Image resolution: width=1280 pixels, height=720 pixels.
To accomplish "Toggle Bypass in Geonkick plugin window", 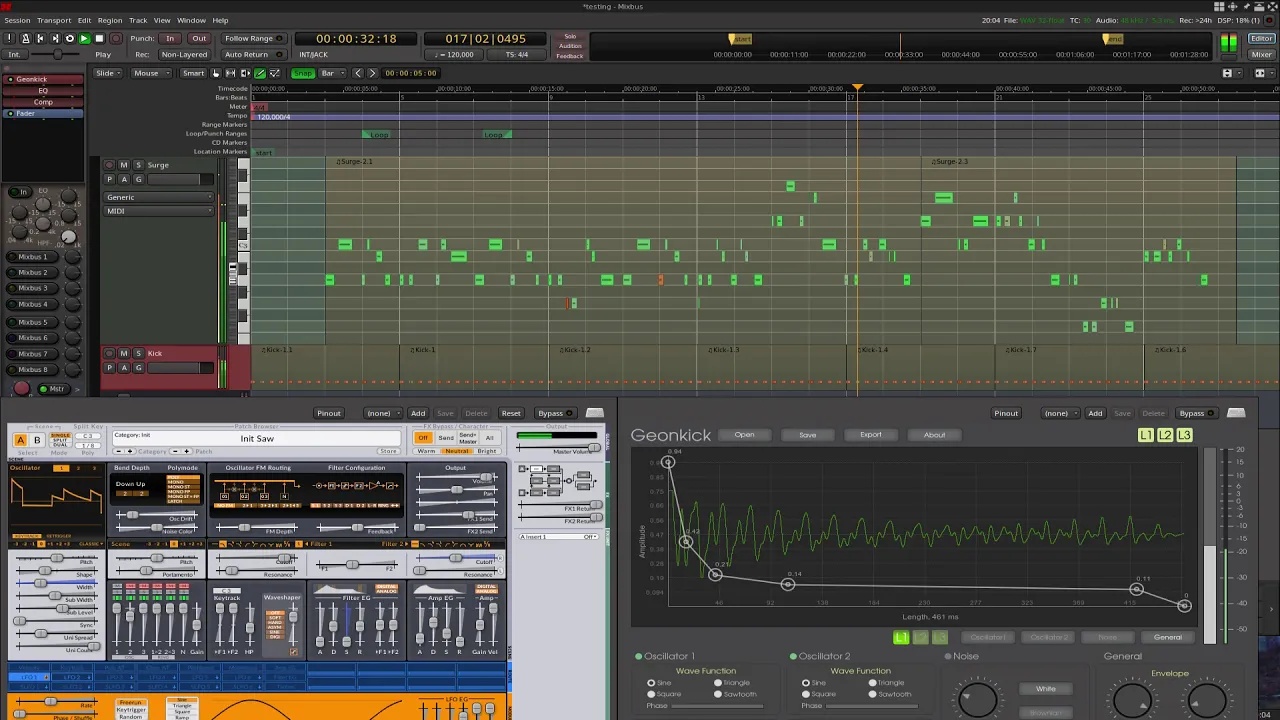I will [1197, 413].
